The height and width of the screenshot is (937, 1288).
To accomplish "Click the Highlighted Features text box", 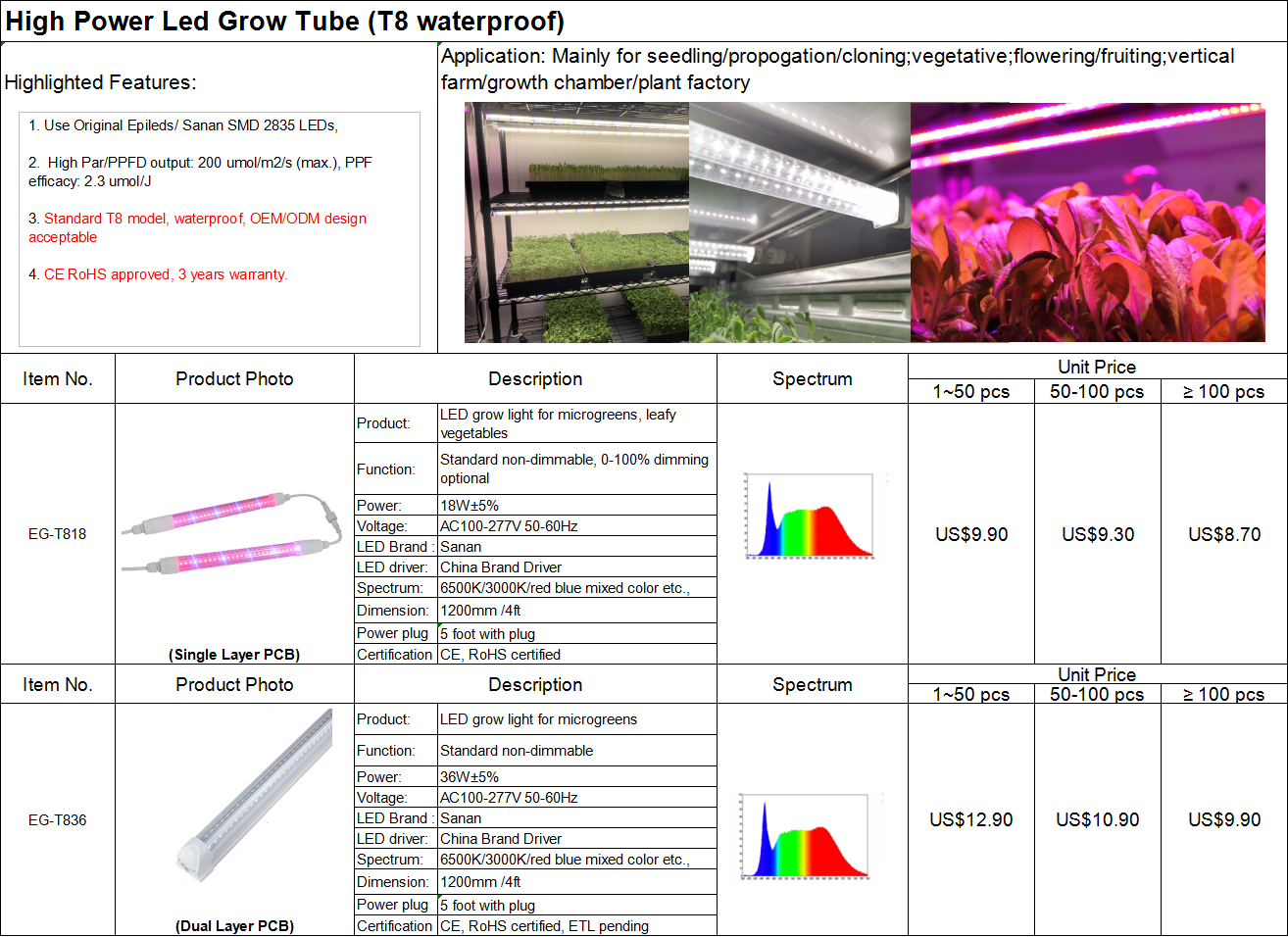I will click(x=220, y=228).
